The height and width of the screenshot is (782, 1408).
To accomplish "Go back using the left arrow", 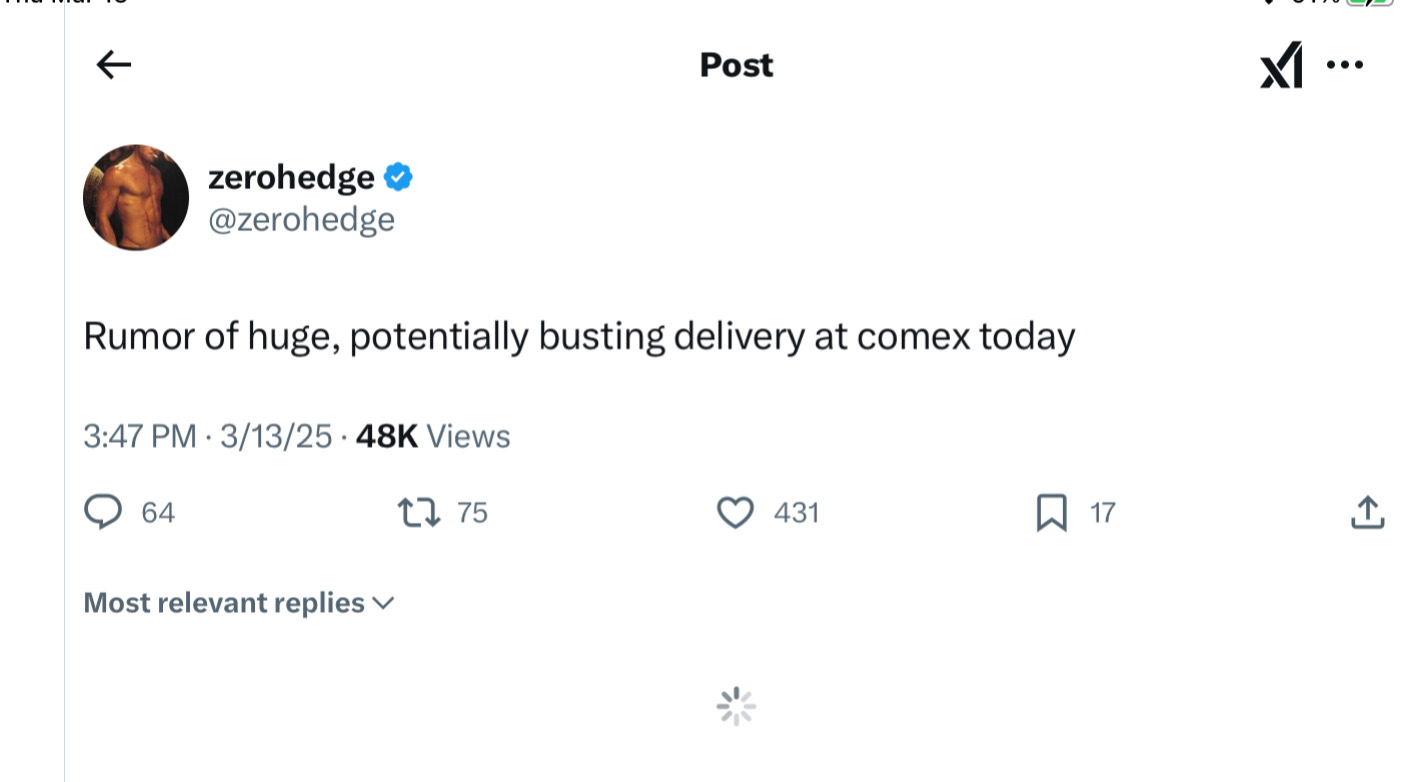I will click(114, 65).
